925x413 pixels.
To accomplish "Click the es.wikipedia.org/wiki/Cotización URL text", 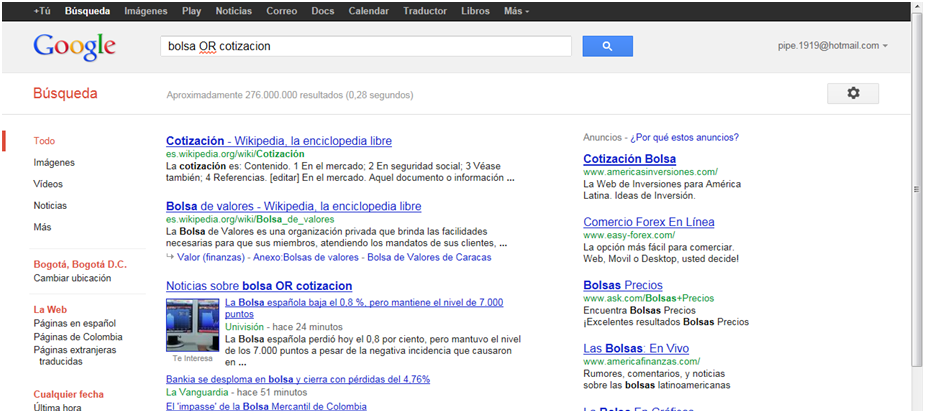I will (x=235, y=153).
